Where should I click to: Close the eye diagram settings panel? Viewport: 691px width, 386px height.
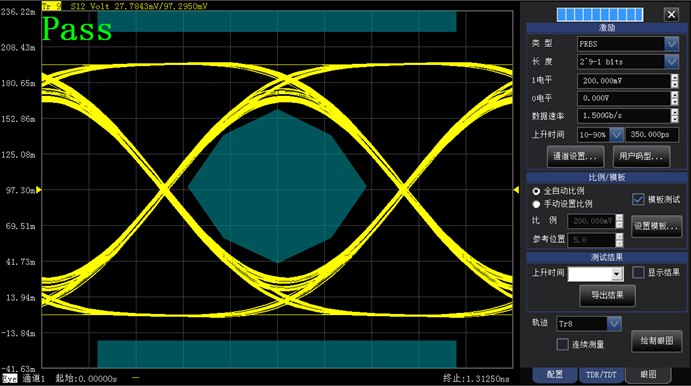tap(671, 15)
